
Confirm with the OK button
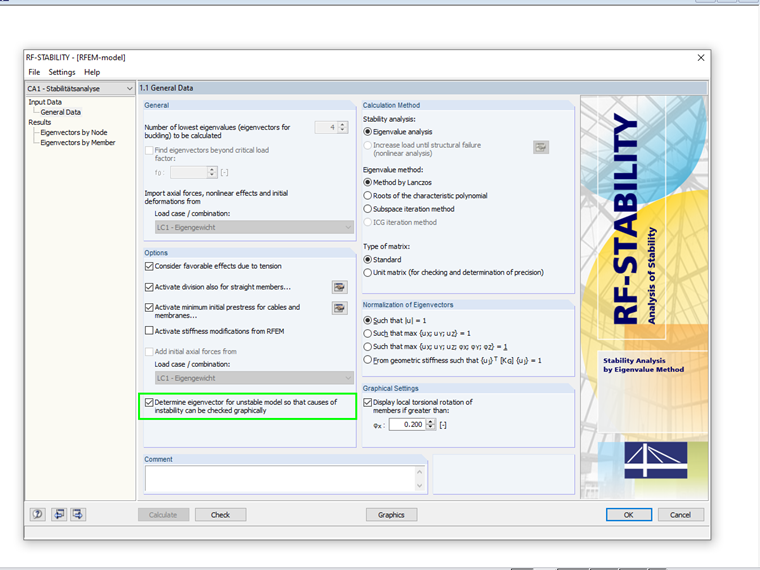(629, 515)
